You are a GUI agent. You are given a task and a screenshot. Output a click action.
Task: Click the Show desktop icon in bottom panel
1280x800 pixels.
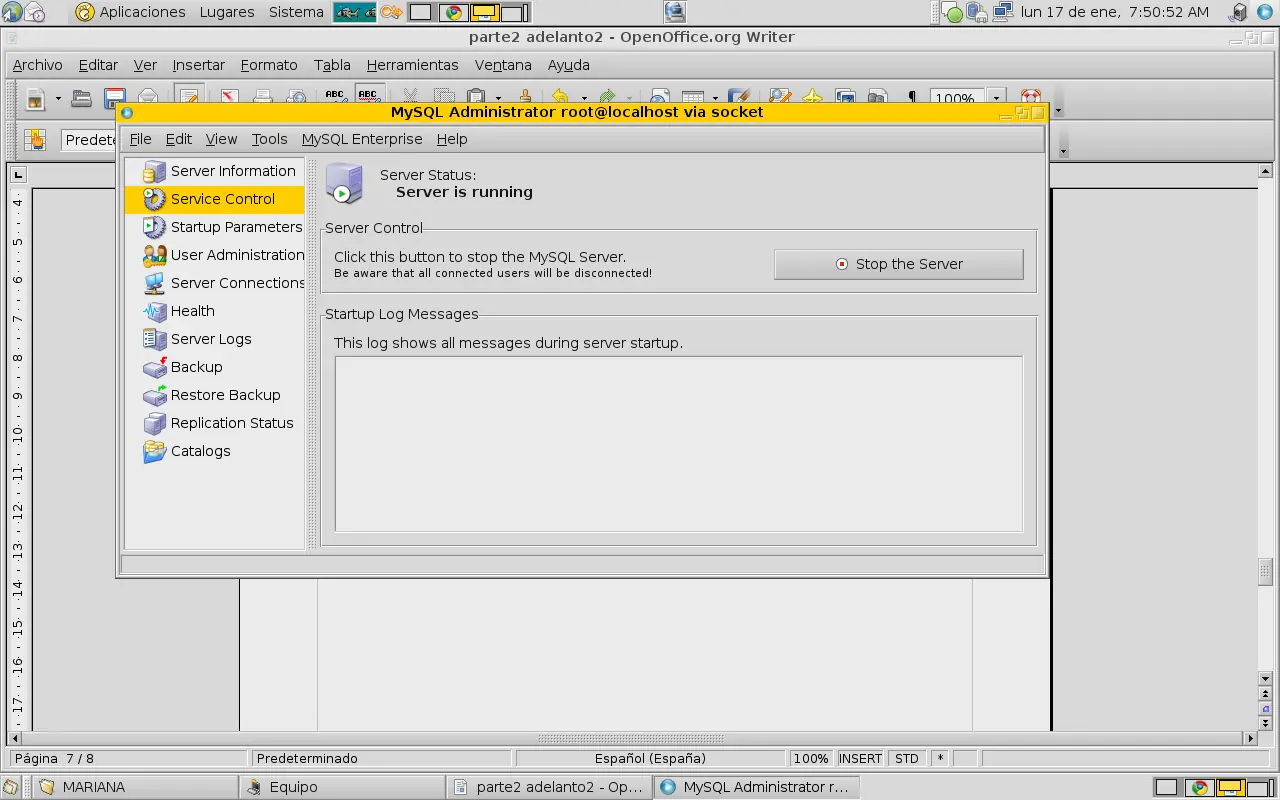10,787
